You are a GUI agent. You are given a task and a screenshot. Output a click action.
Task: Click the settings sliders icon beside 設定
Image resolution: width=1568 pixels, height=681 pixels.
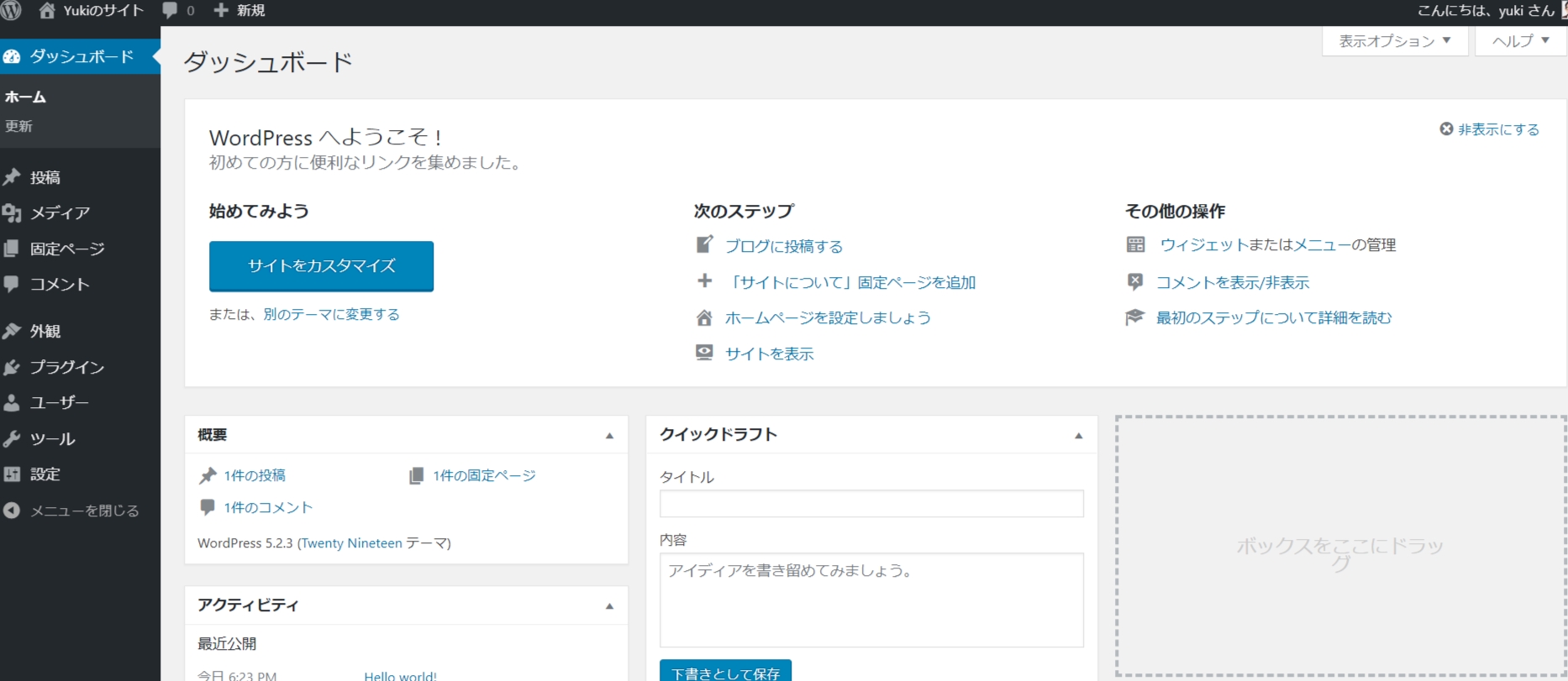tap(12, 474)
